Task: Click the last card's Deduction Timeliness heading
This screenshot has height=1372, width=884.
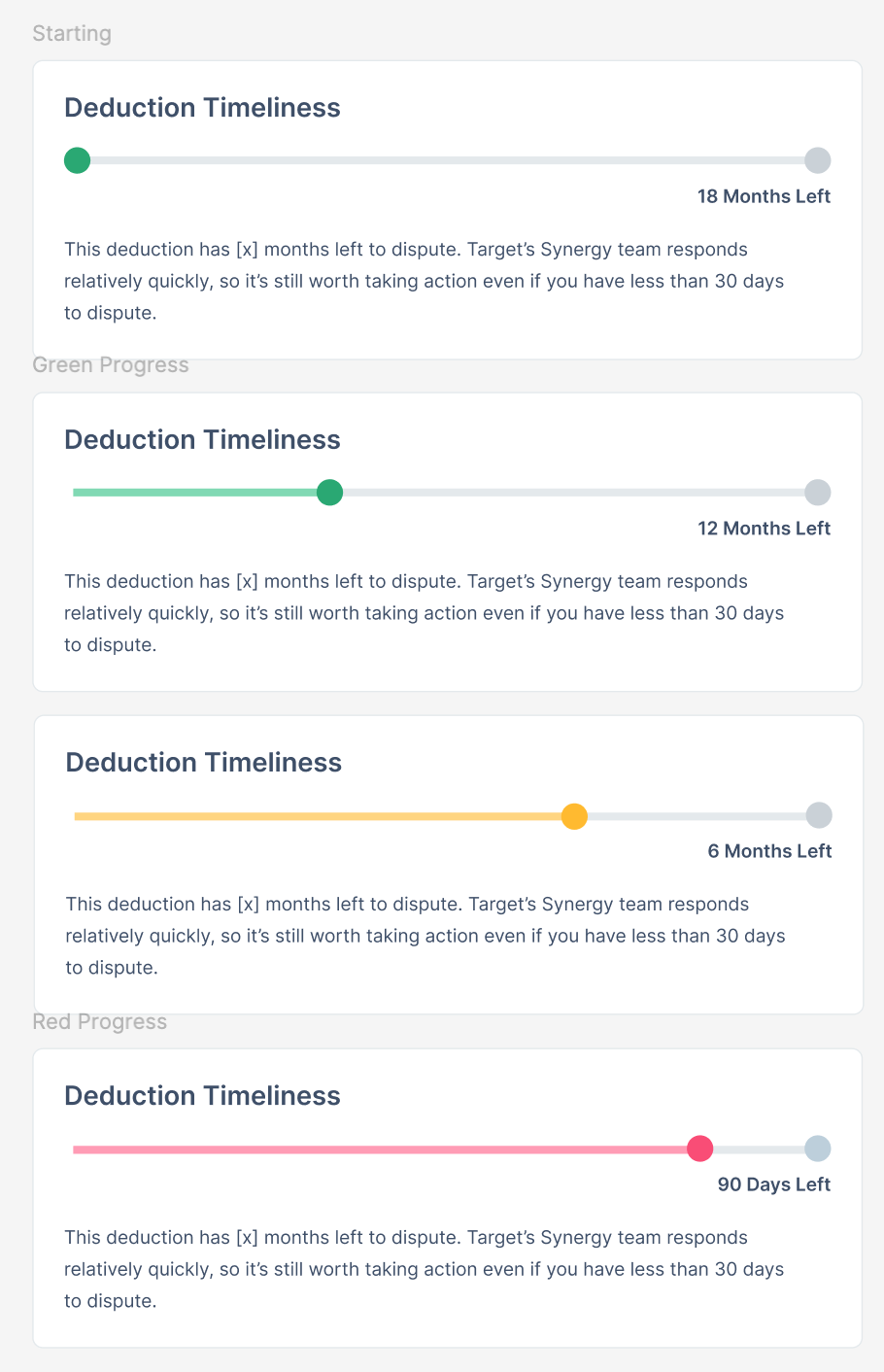Action: click(202, 1096)
